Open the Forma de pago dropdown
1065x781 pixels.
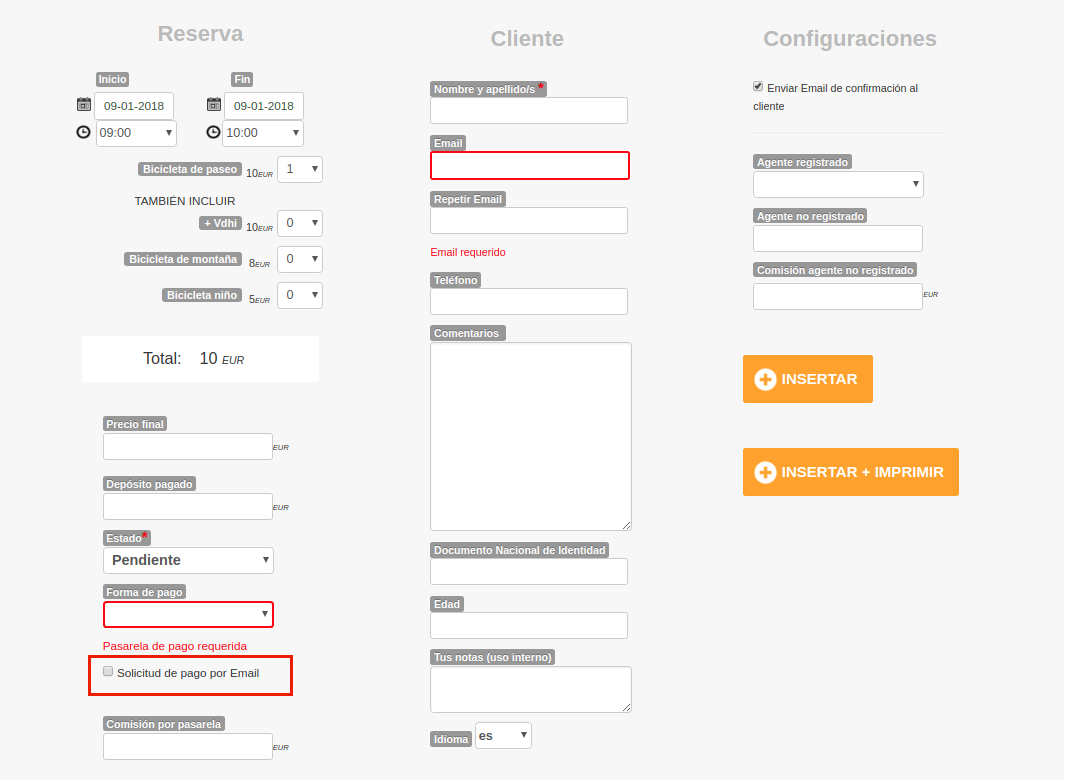click(188, 614)
